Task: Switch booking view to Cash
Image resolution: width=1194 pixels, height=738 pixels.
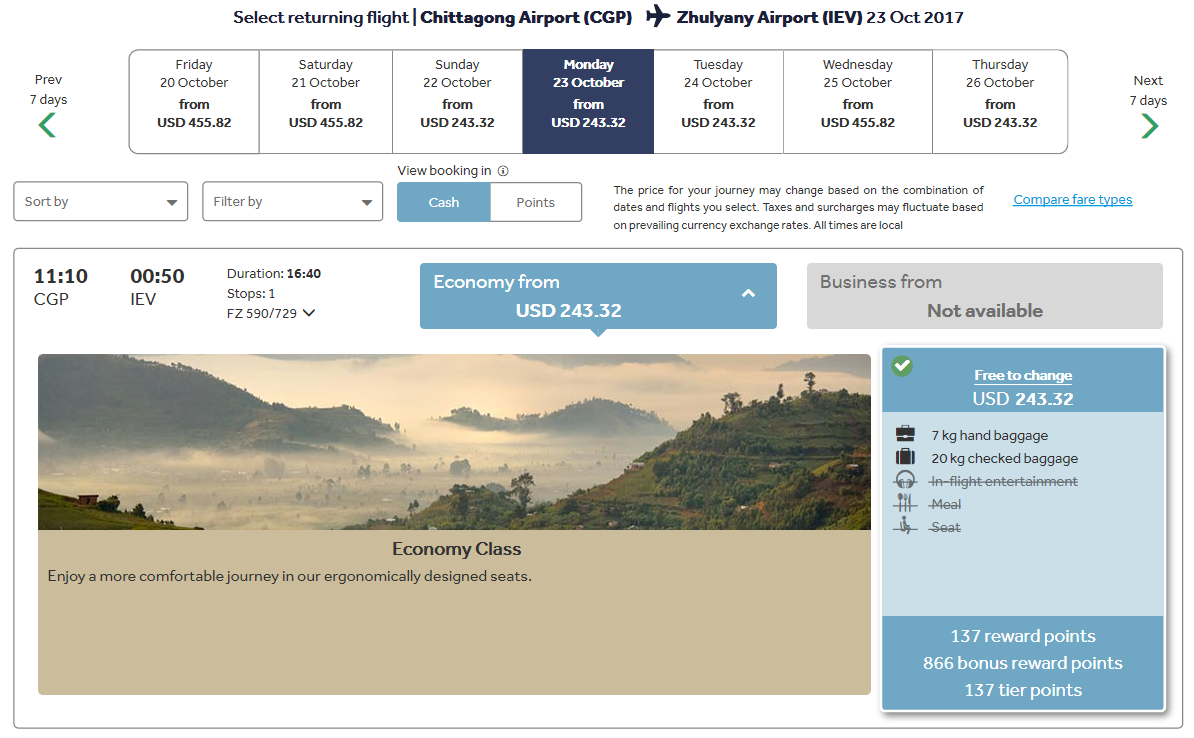Action: (444, 202)
